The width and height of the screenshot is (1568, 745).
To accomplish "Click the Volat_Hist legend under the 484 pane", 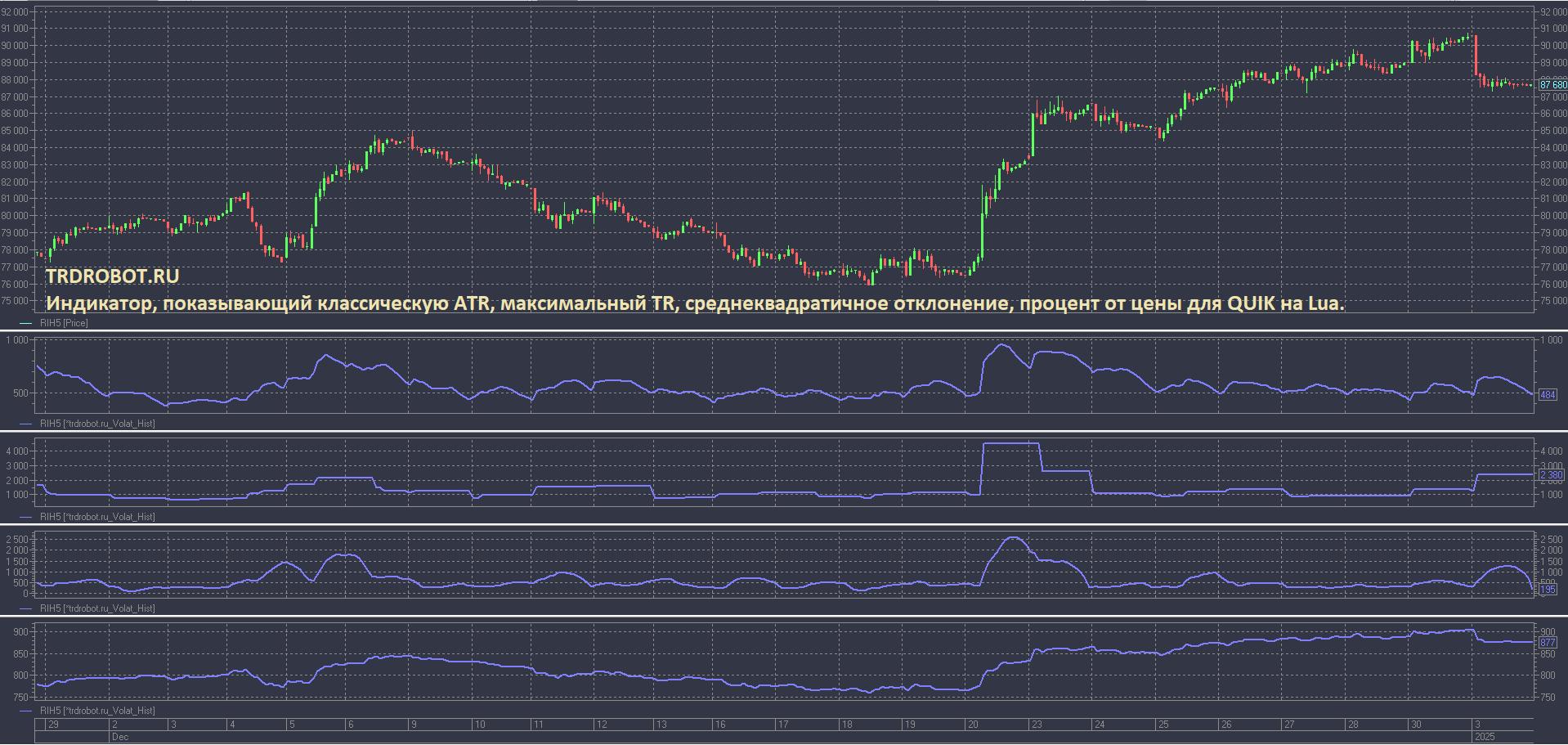I will [x=96, y=424].
